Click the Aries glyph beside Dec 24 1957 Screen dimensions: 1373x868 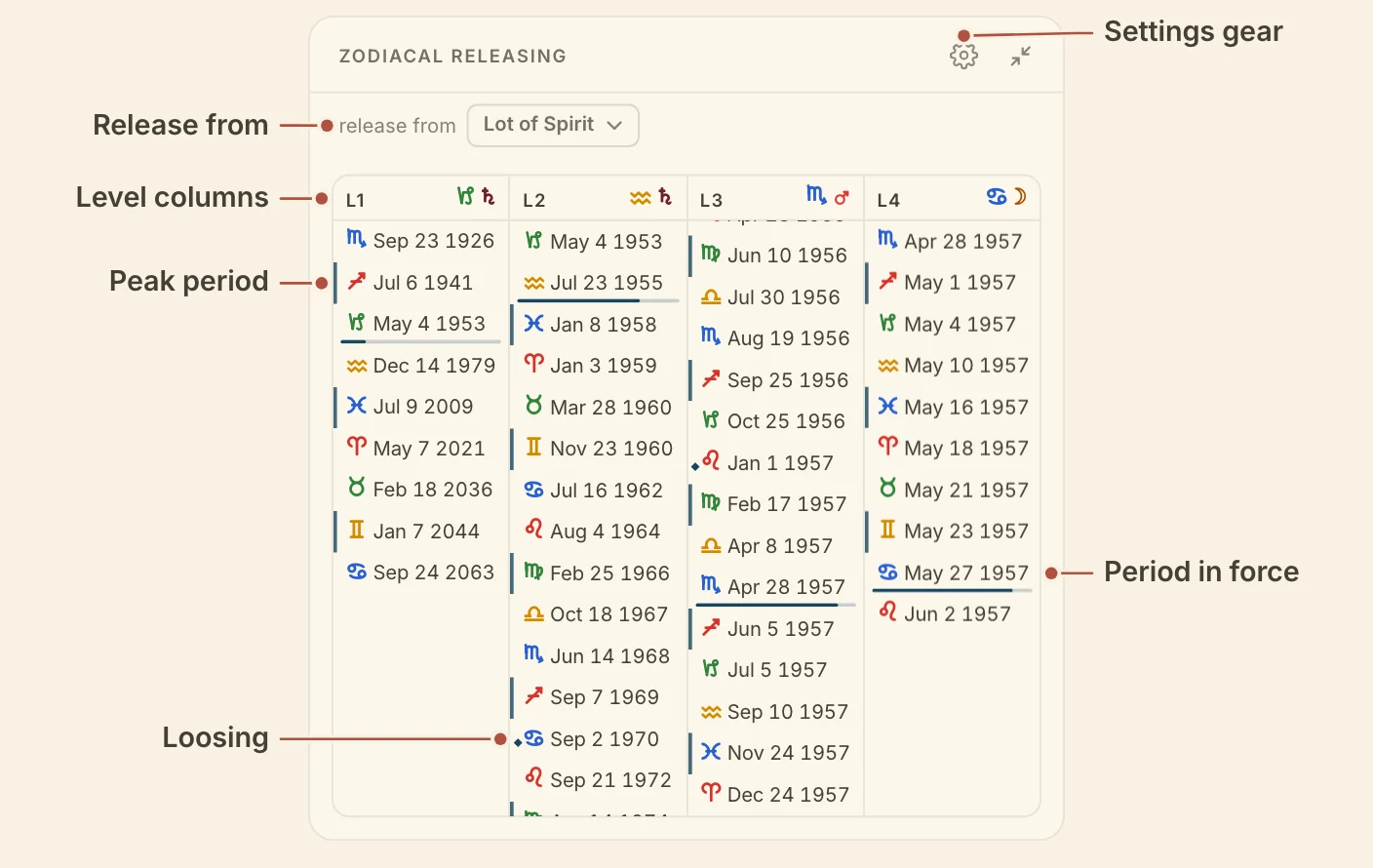point(711,793)
